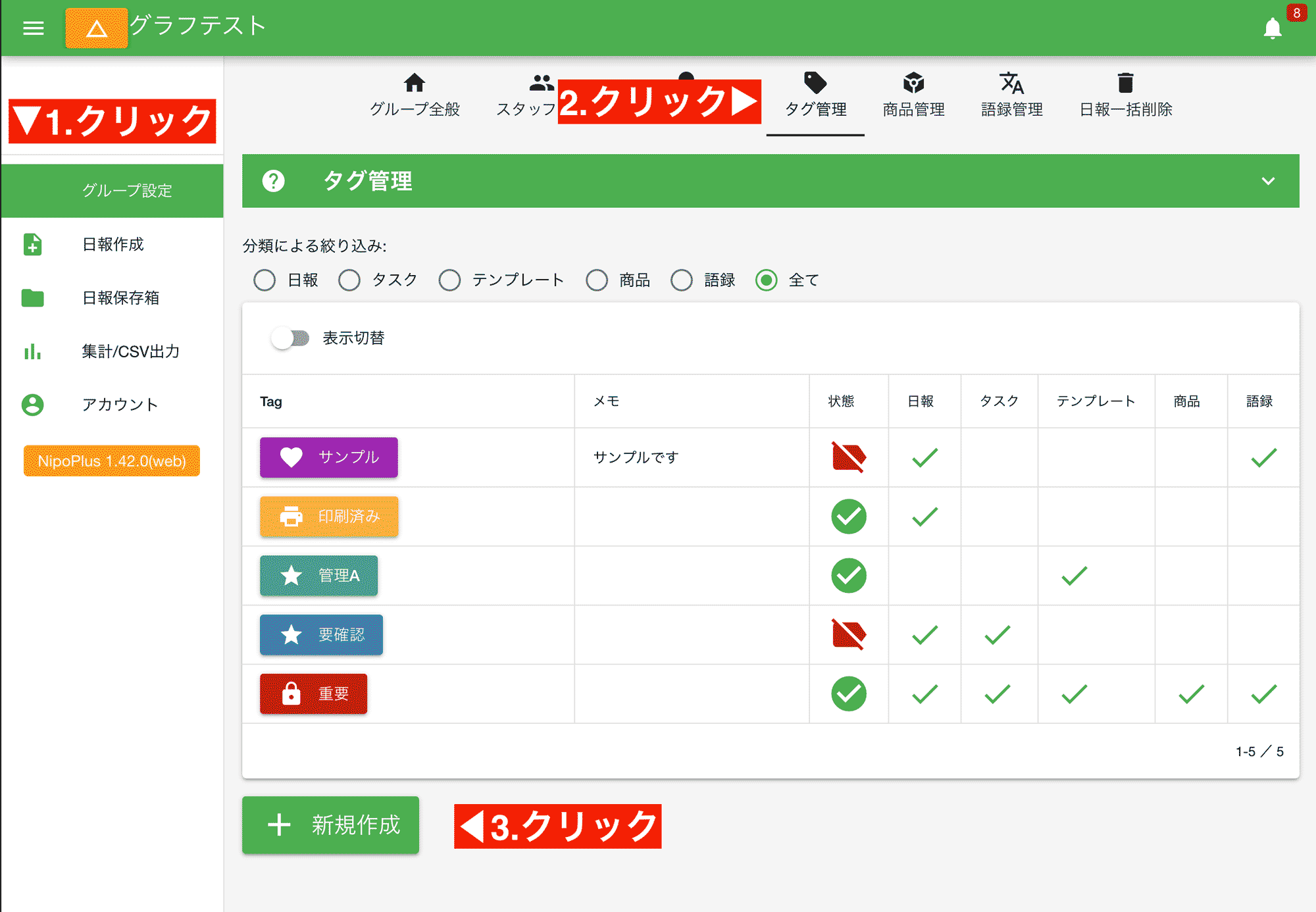The height and width of the screenshot is (912, 1316).
Task: Click the purple サンプル tag badge
Action: (328, 457)
